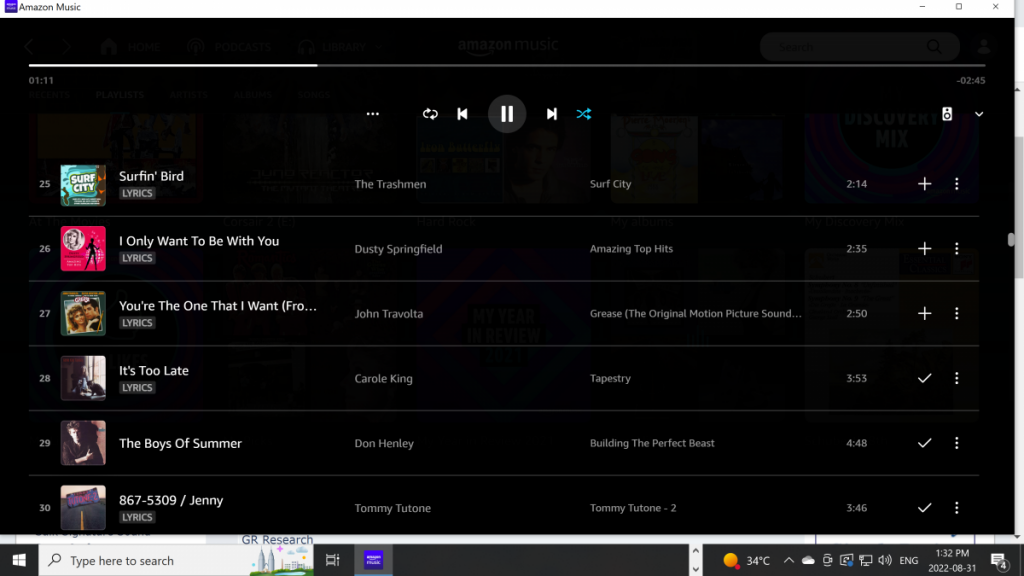Add You're The One That I Want to library

coord(924,313)
